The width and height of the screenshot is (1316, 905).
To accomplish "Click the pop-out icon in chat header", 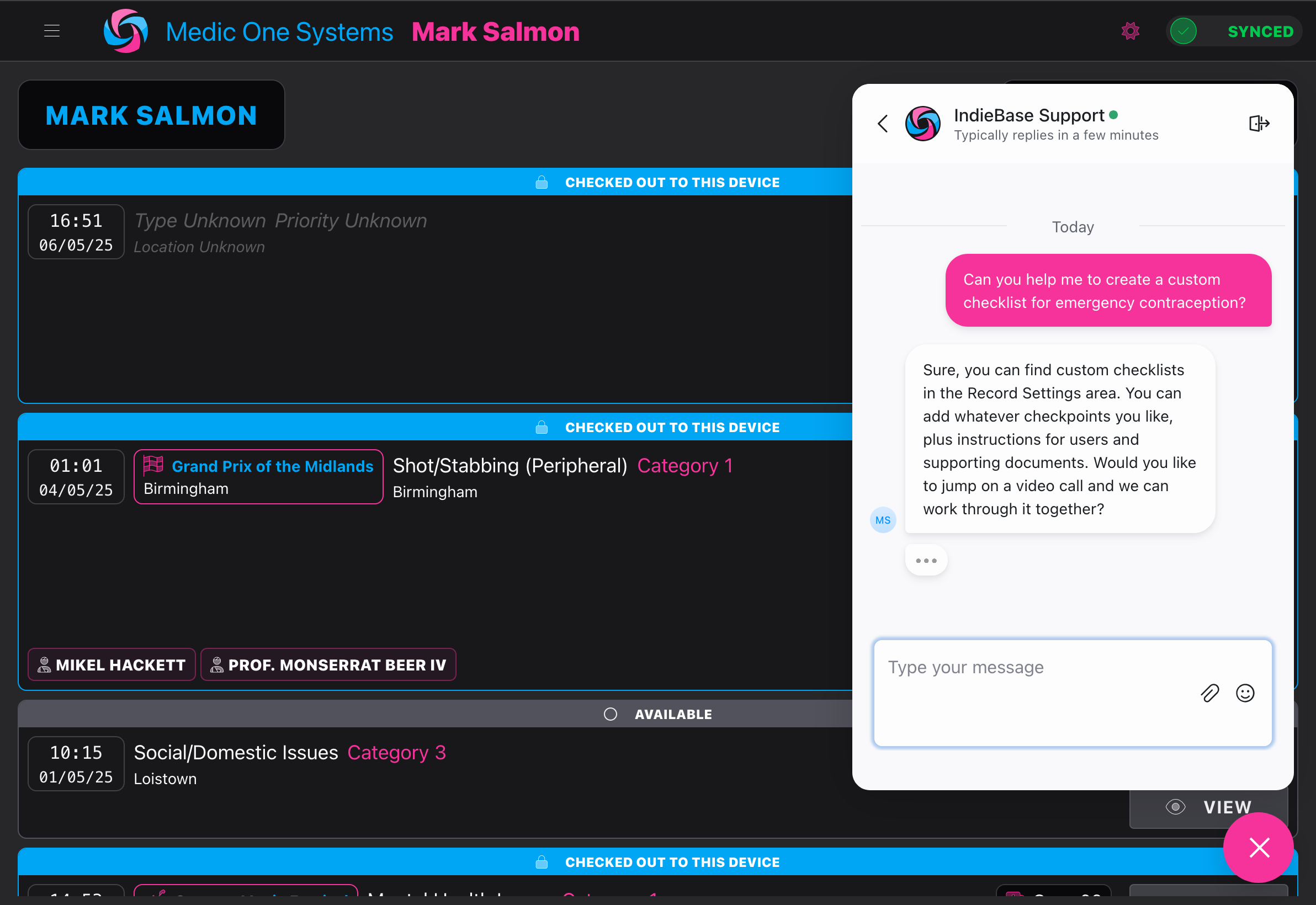I will 1259,123.
